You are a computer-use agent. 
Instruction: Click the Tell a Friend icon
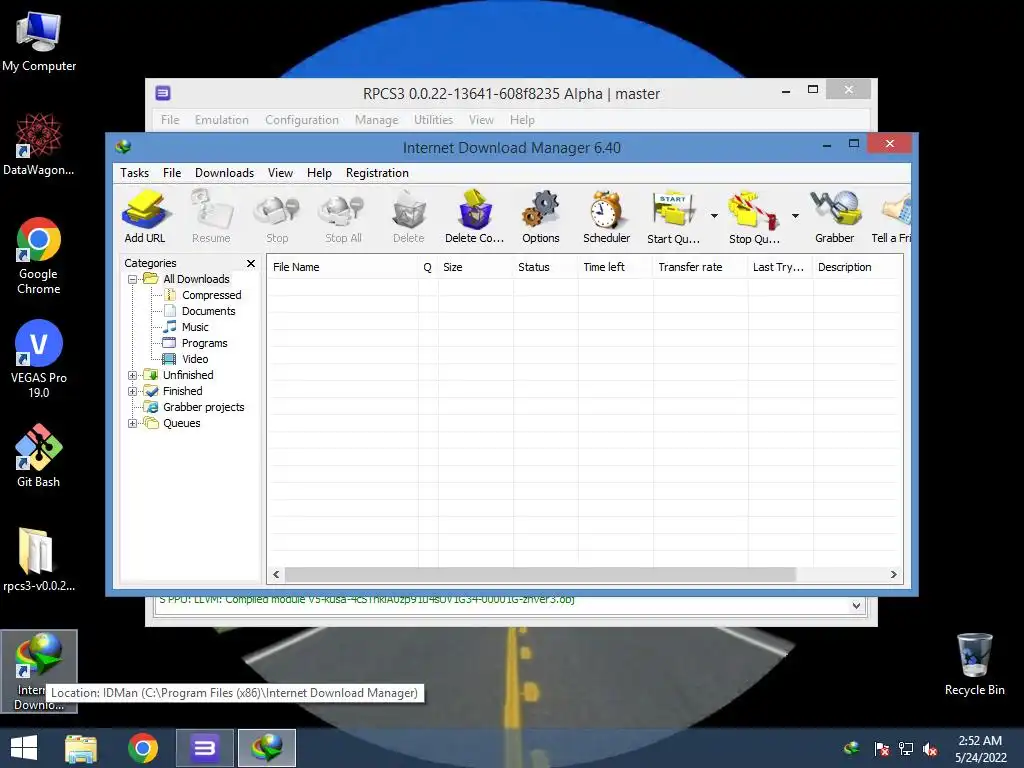tap(892, 217)
